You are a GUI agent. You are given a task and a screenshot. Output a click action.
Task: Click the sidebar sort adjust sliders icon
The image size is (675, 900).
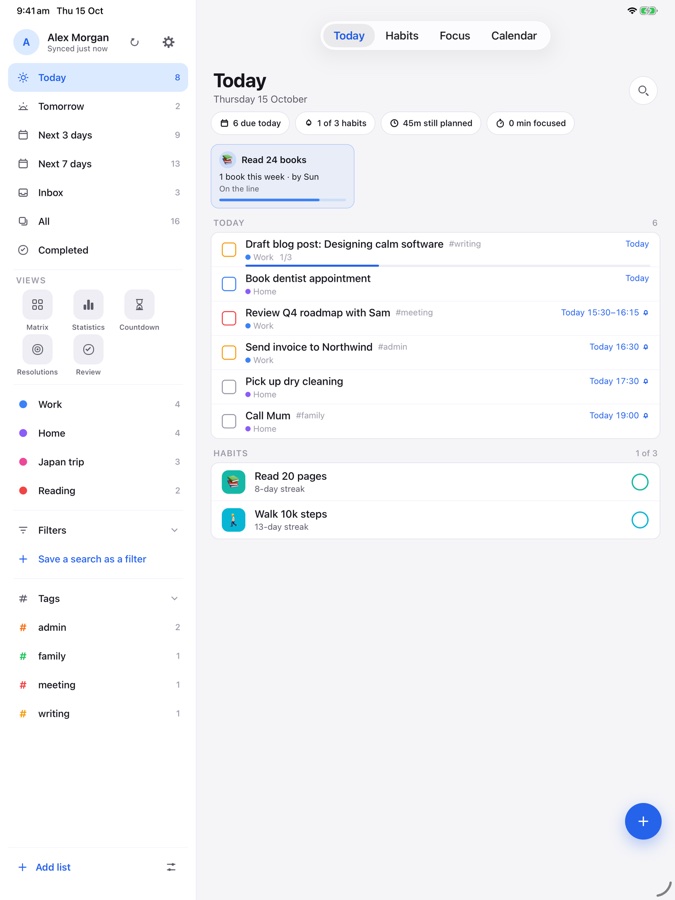[171, 867]
